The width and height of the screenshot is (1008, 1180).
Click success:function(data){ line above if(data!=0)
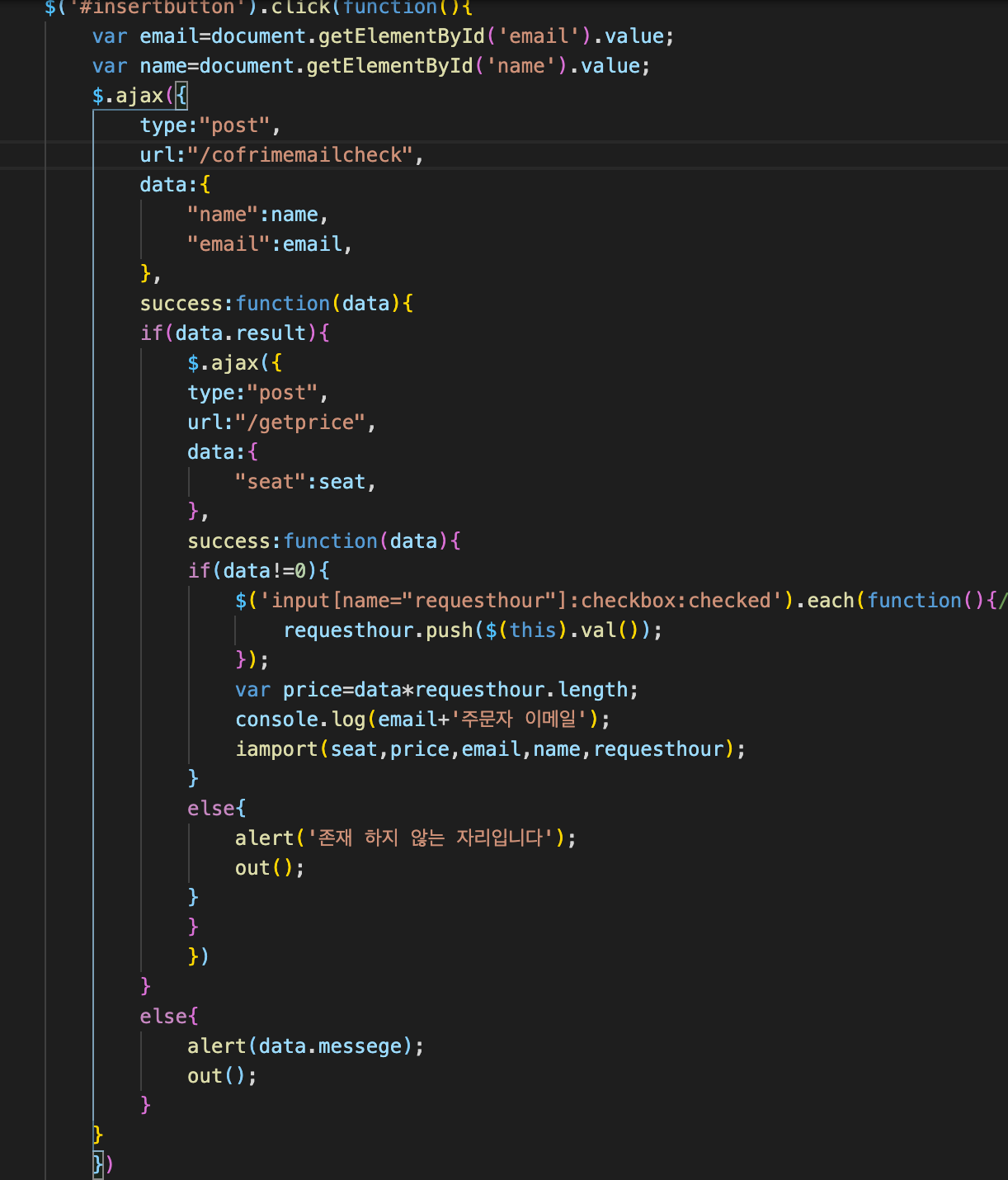324,541
